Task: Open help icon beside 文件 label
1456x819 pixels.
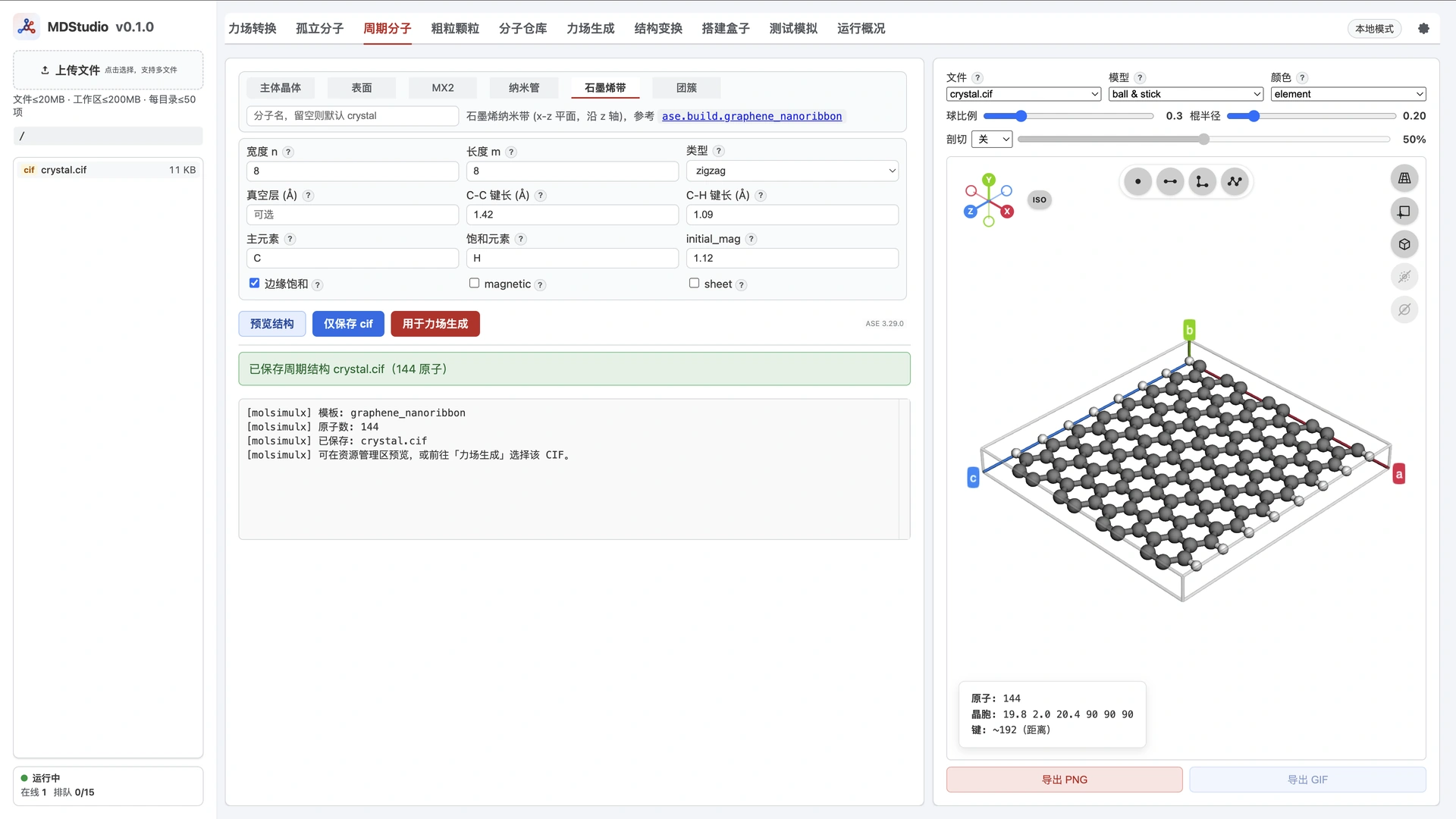Action: 977,77
